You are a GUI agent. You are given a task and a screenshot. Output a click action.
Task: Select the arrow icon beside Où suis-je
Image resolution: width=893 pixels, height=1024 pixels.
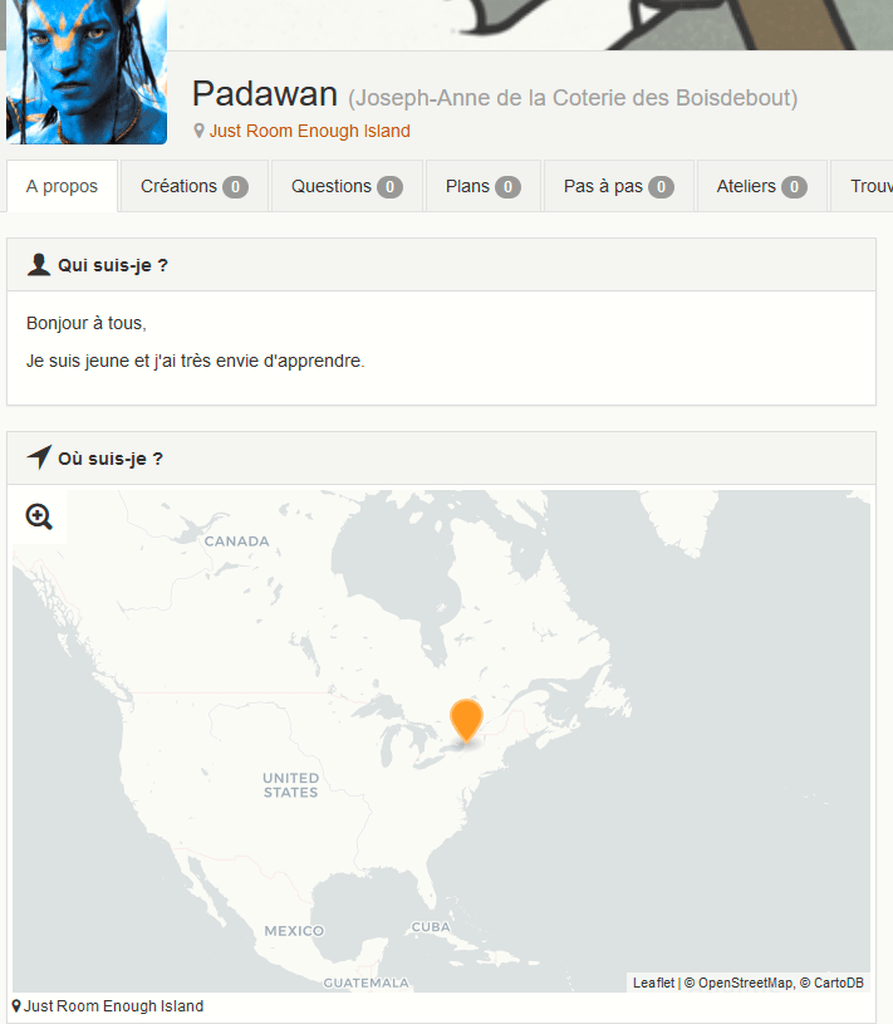(39, 458)
